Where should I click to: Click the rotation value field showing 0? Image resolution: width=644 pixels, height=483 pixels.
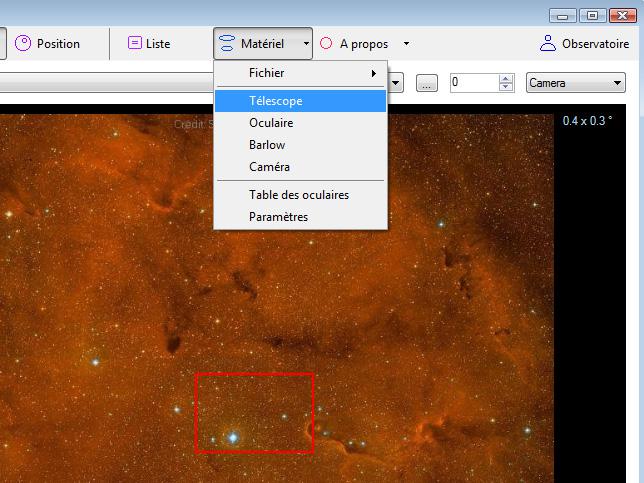474,83
